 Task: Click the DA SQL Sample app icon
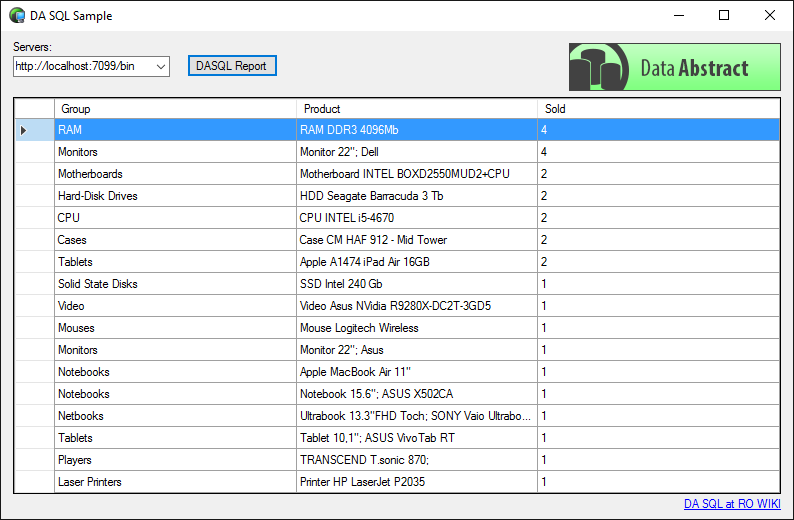click(17, 16)
